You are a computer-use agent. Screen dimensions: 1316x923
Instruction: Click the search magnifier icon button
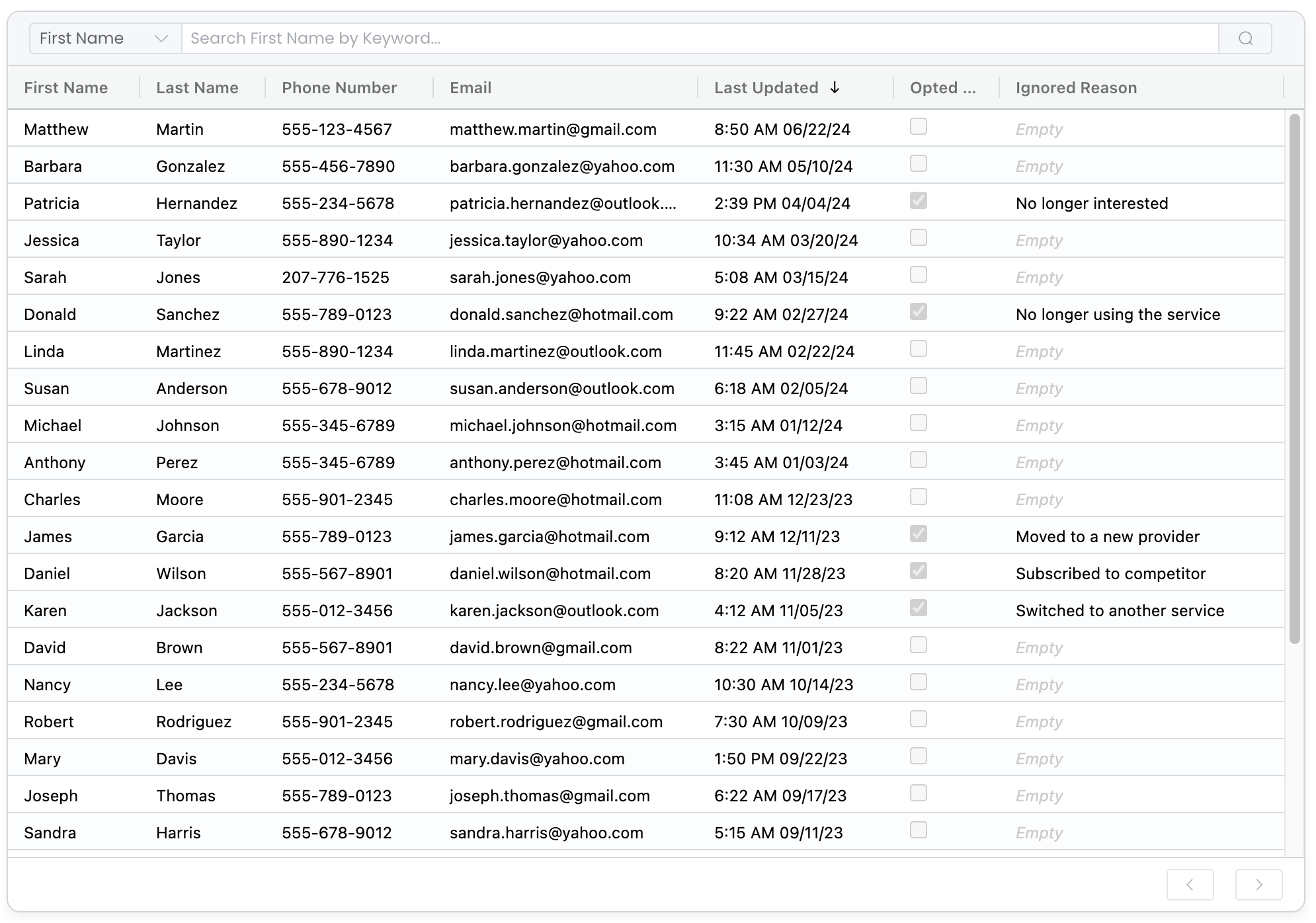pyautogui.click(x=1245, y=38)
